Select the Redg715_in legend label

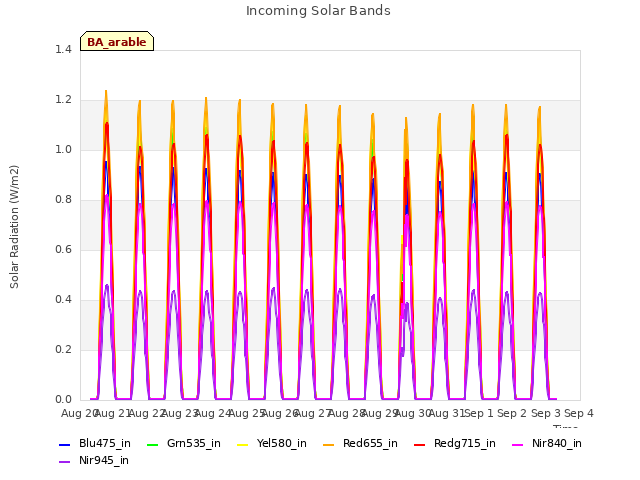pyautogui.click(x=465, y=444)
